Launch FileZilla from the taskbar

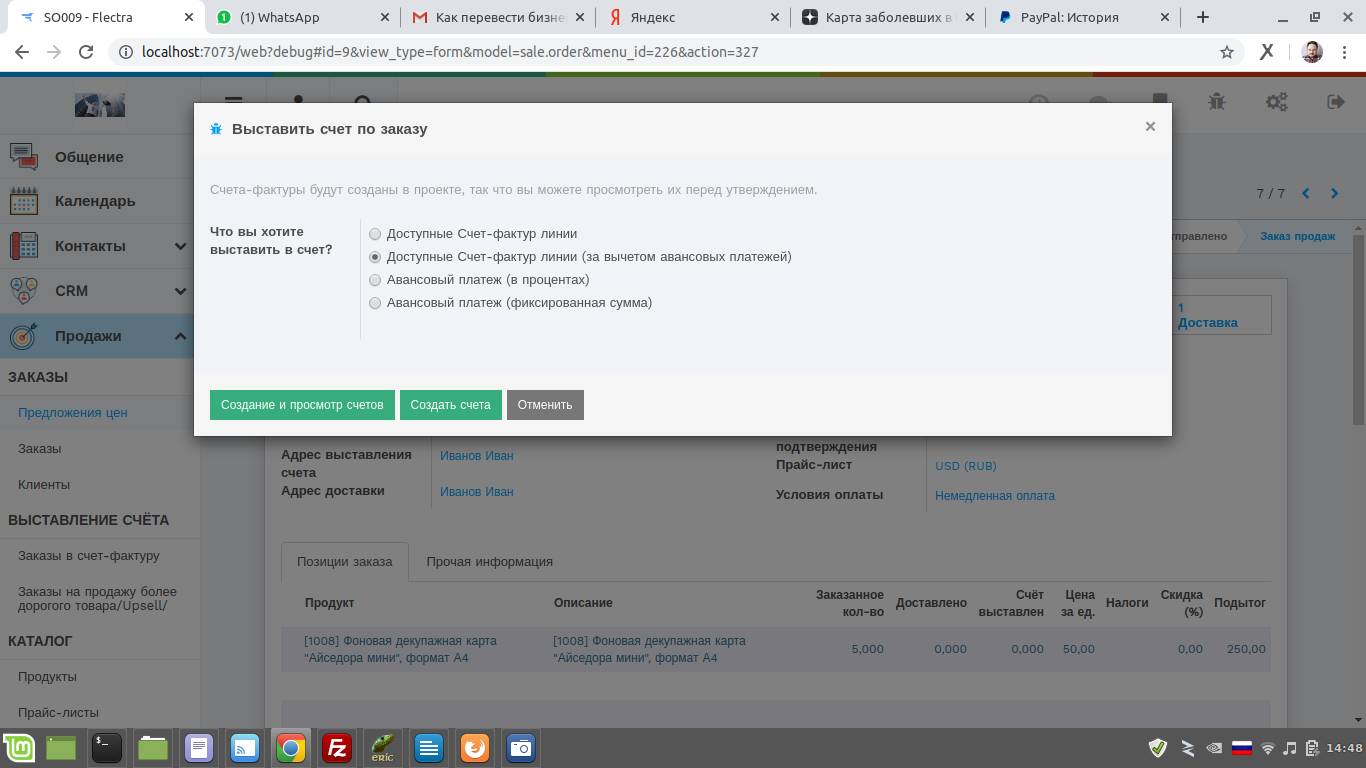pyautogui.click(x=337, y=748)
